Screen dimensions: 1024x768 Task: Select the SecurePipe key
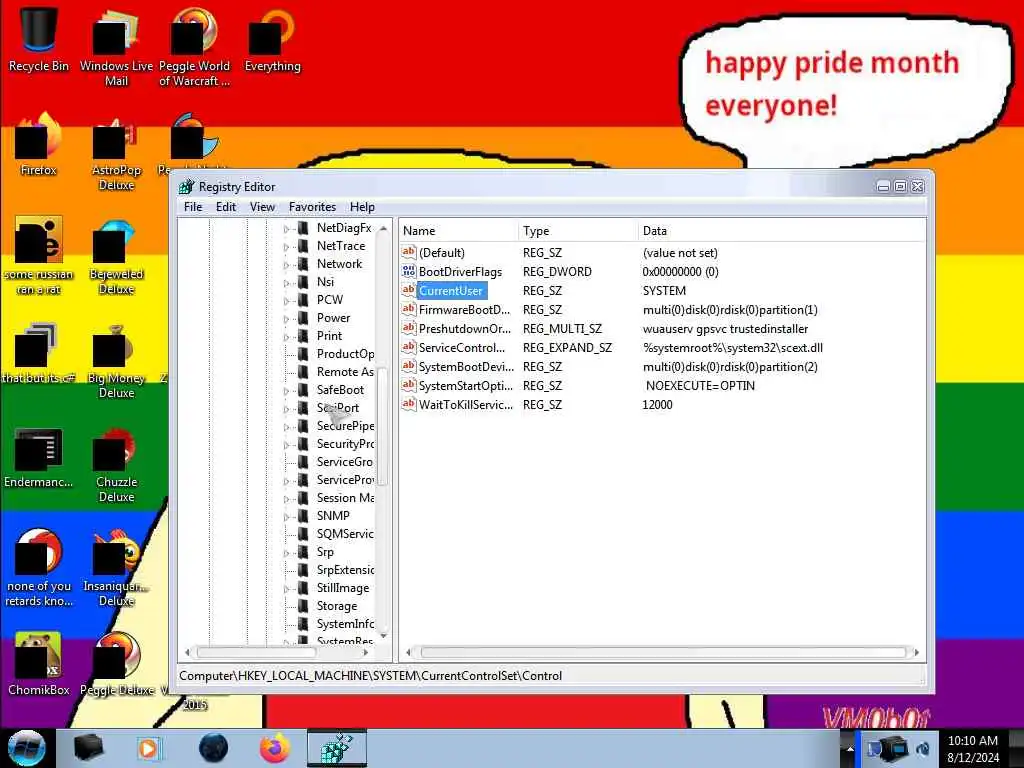click(x=345, y=426)
